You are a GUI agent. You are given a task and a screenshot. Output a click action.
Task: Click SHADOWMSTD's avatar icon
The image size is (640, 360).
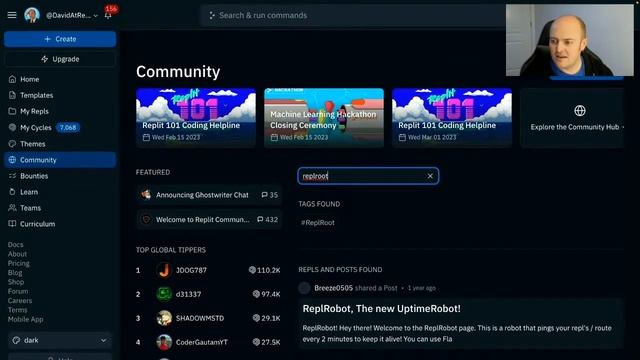coord(164,318)
